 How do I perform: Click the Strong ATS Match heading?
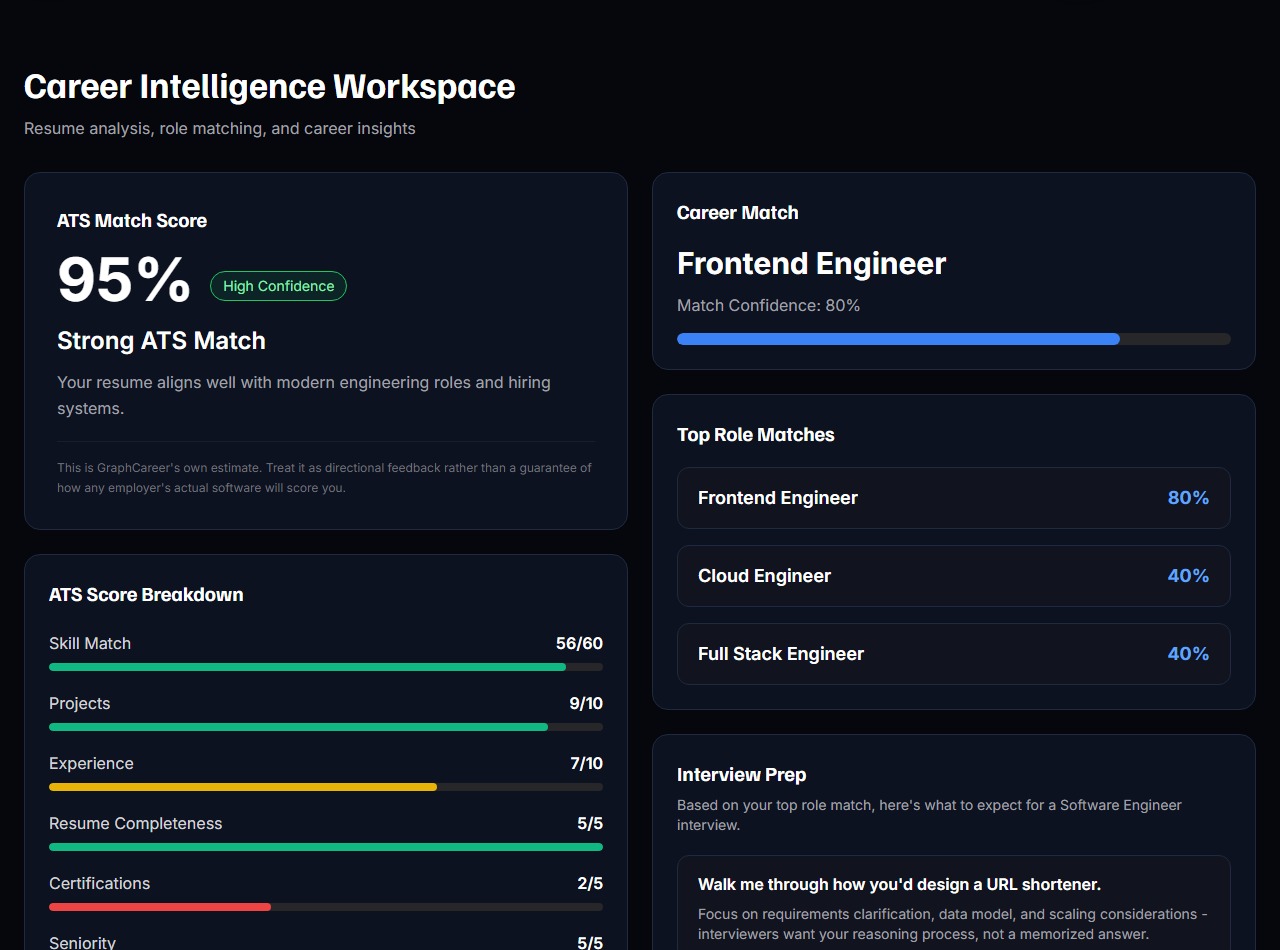(x=161, y=341)
